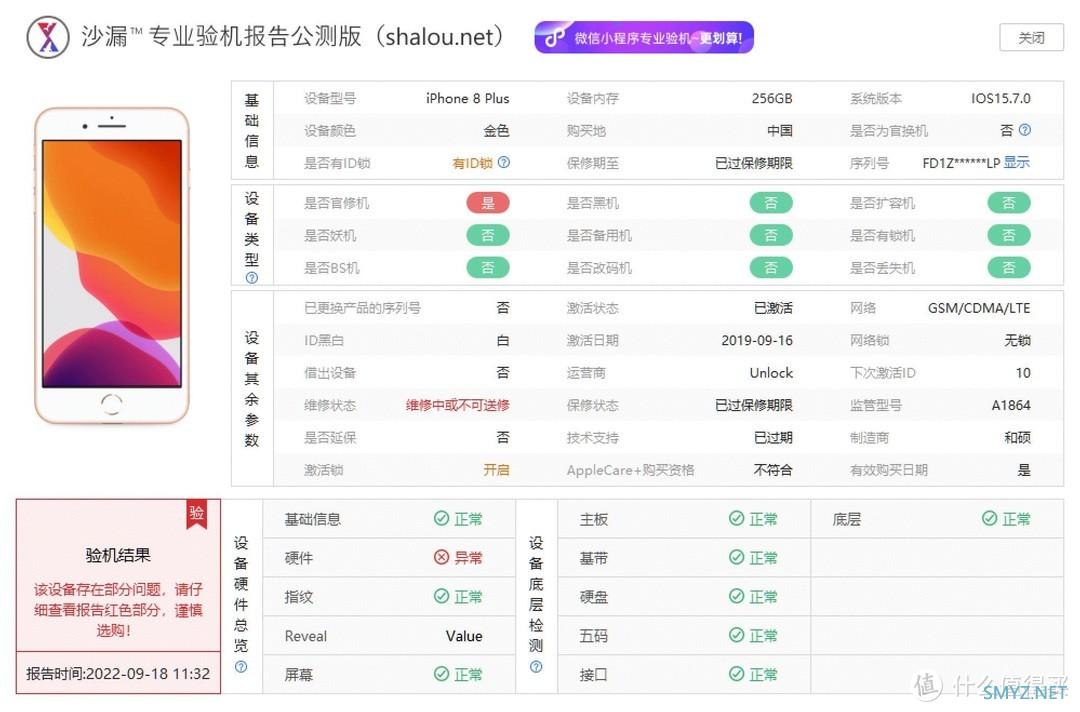
Task: Click the IOS15.7.0 system version value
Action: [1001, 98]
